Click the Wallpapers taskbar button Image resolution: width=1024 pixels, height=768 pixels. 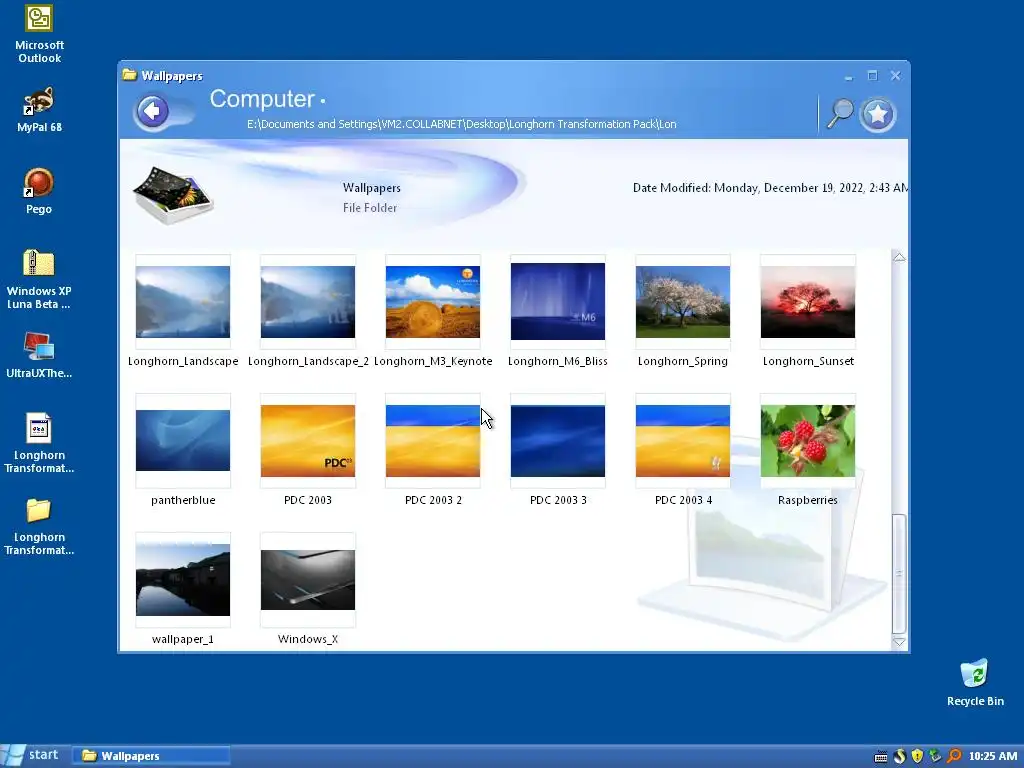click(x=151, y=756)
